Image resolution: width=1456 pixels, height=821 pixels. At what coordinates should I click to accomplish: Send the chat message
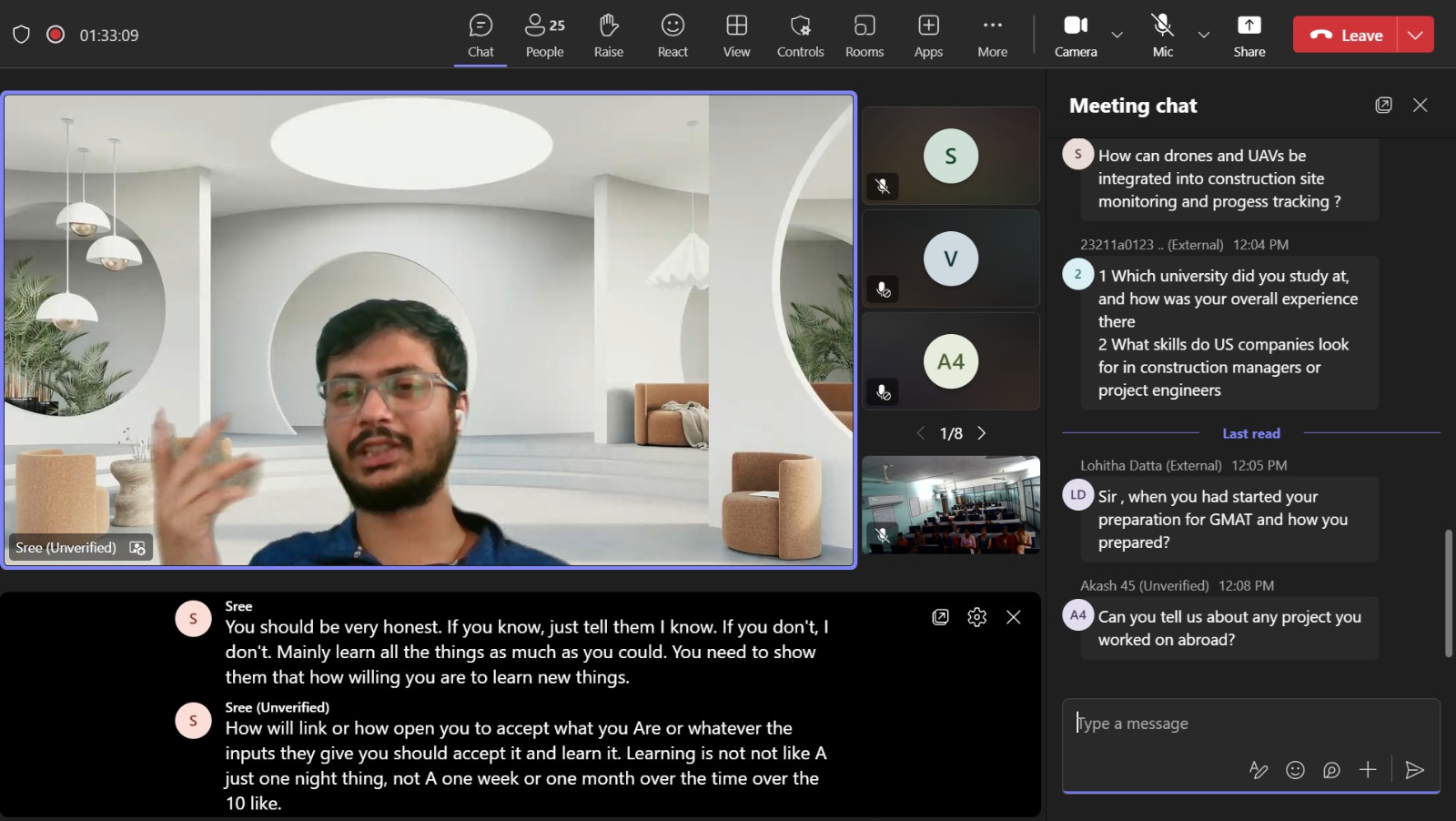[1414, 770]
